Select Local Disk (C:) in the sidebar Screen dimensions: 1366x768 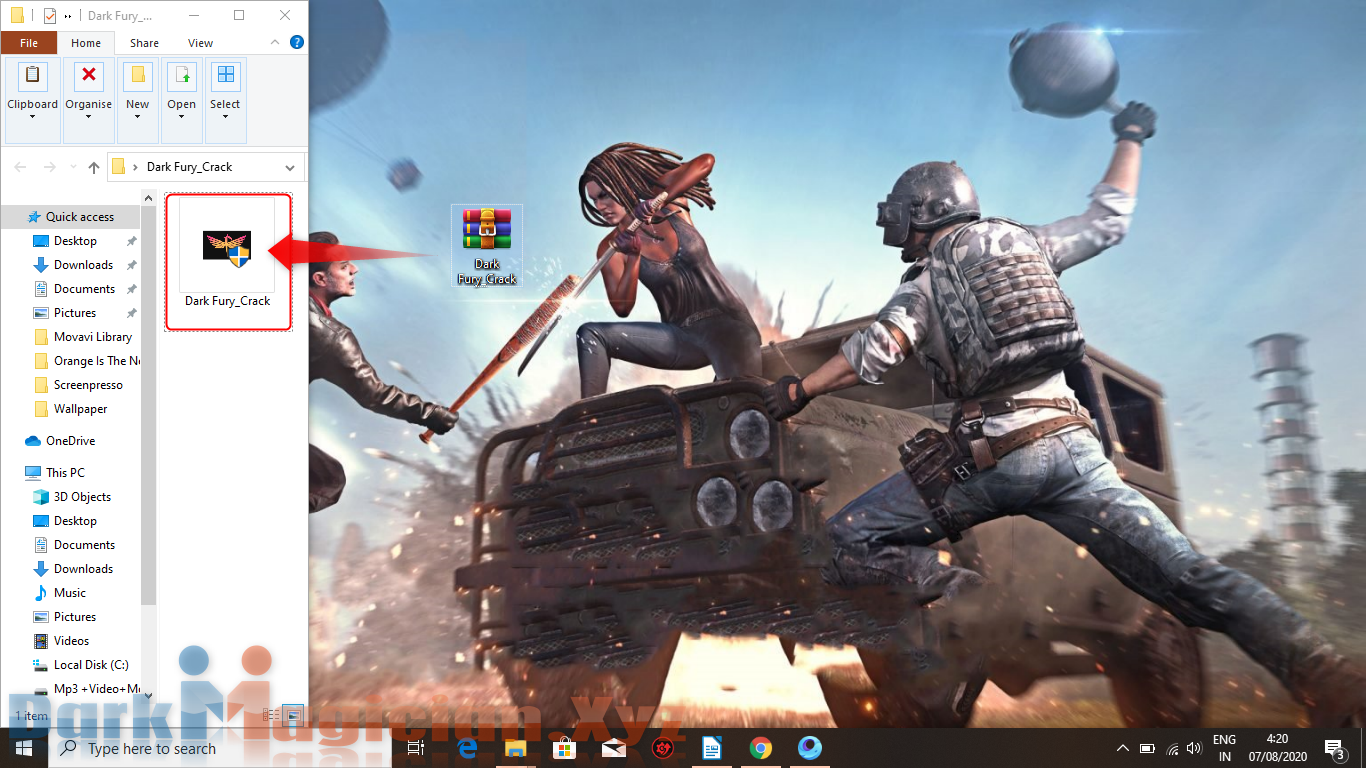click(91, 665)
